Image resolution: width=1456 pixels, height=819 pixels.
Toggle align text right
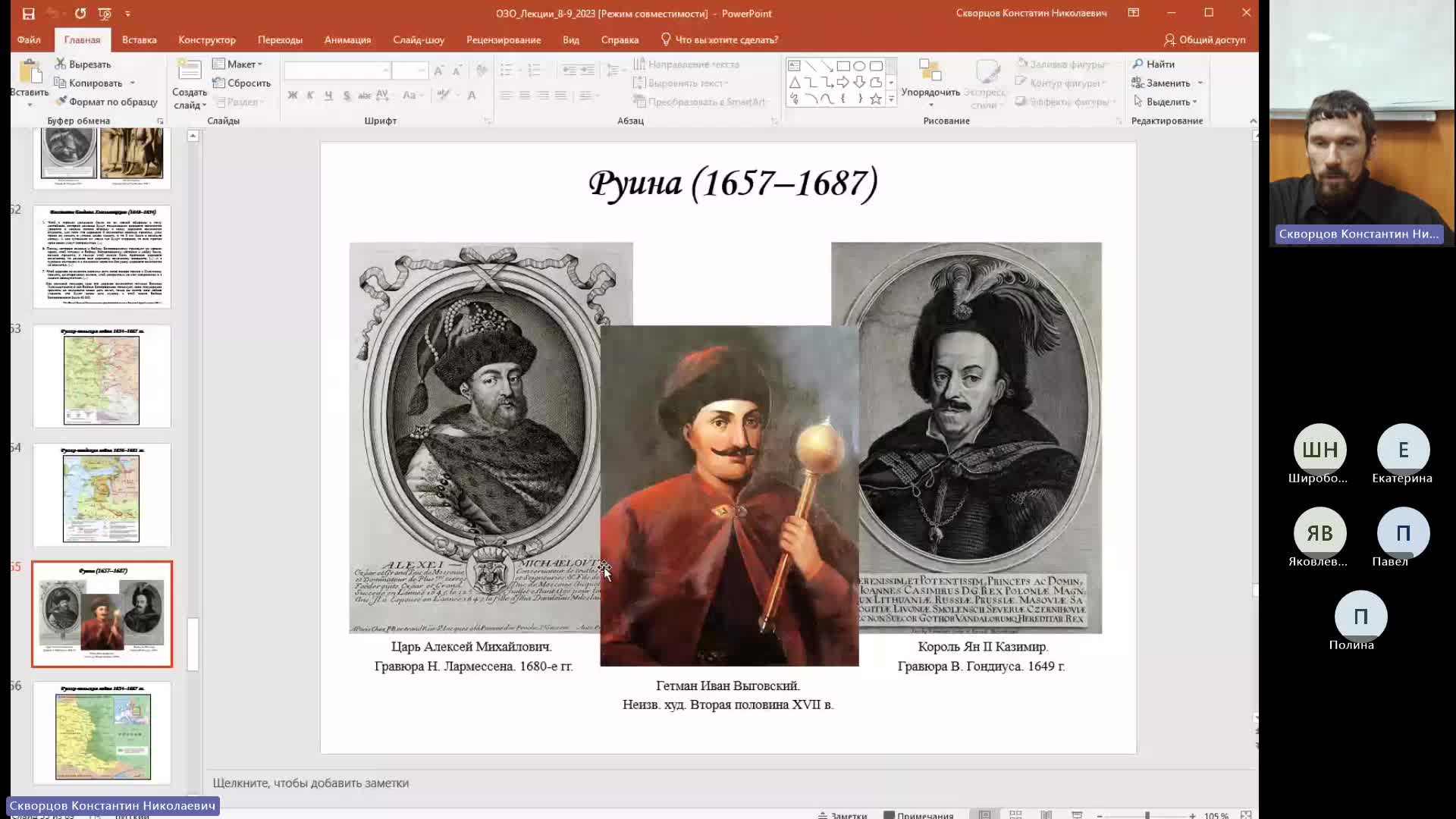tap(542, 95)
